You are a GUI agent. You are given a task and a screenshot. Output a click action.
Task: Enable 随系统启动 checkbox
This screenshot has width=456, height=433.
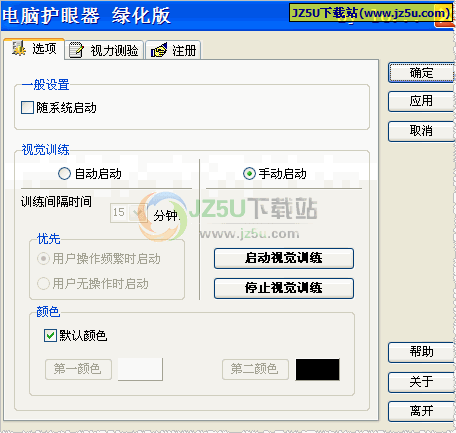click(27, 108)
